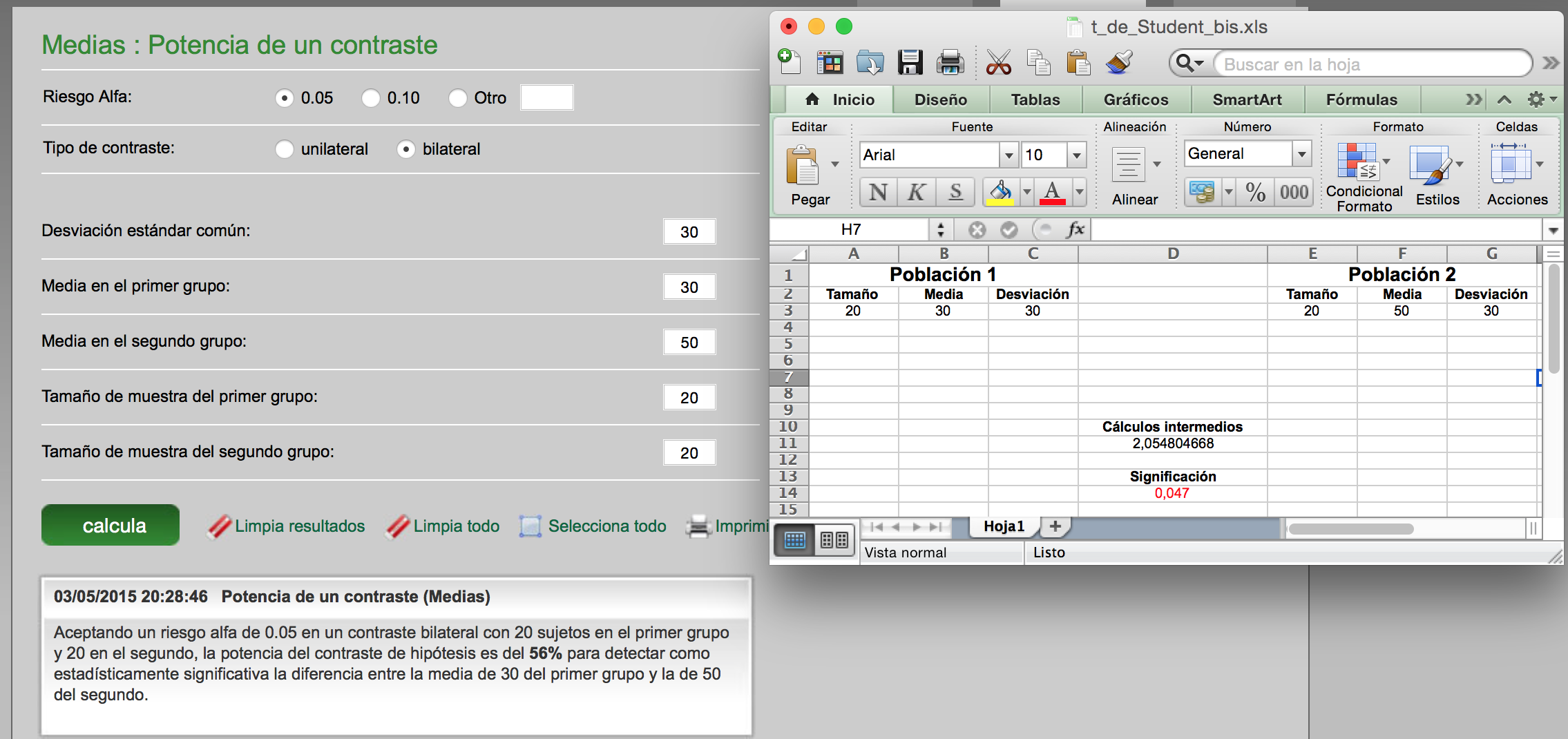Screen dimensions: 1568x739
Task: Click the scissors Cut icon
Action: [998, 63]
